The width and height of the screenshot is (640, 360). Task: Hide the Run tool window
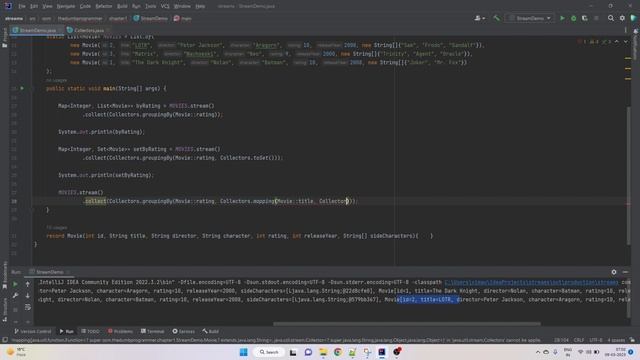(625, 272)
